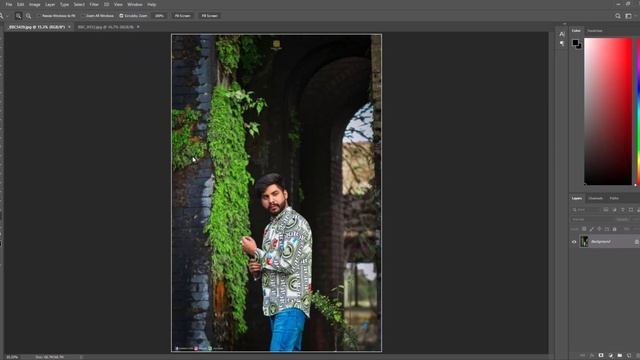The image size is (640, 360).
Task: Open the Character panel icon
Action: 562,34
